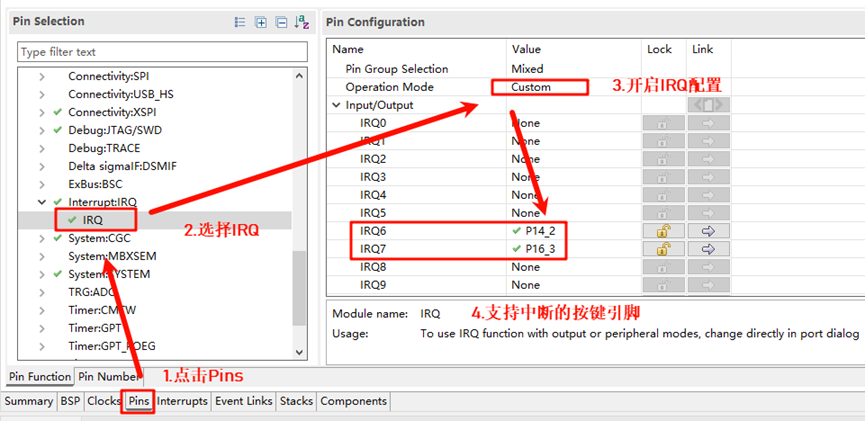The width and height of the screenshot is (865, 421).
Task: Click the disabled lock icon for IRQ9
Action: pos(664,285)
